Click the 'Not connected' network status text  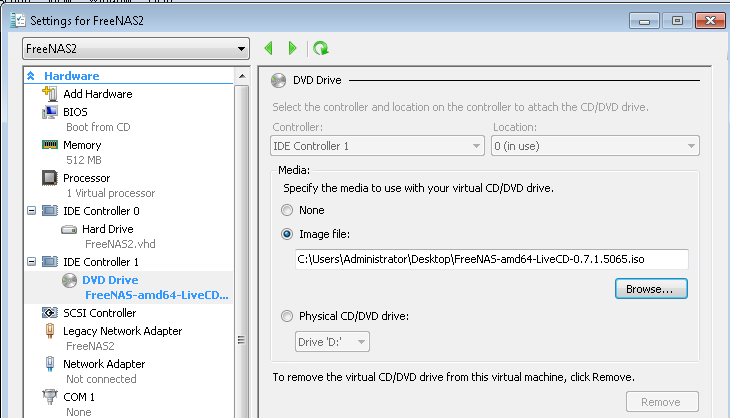pos(101,379)
